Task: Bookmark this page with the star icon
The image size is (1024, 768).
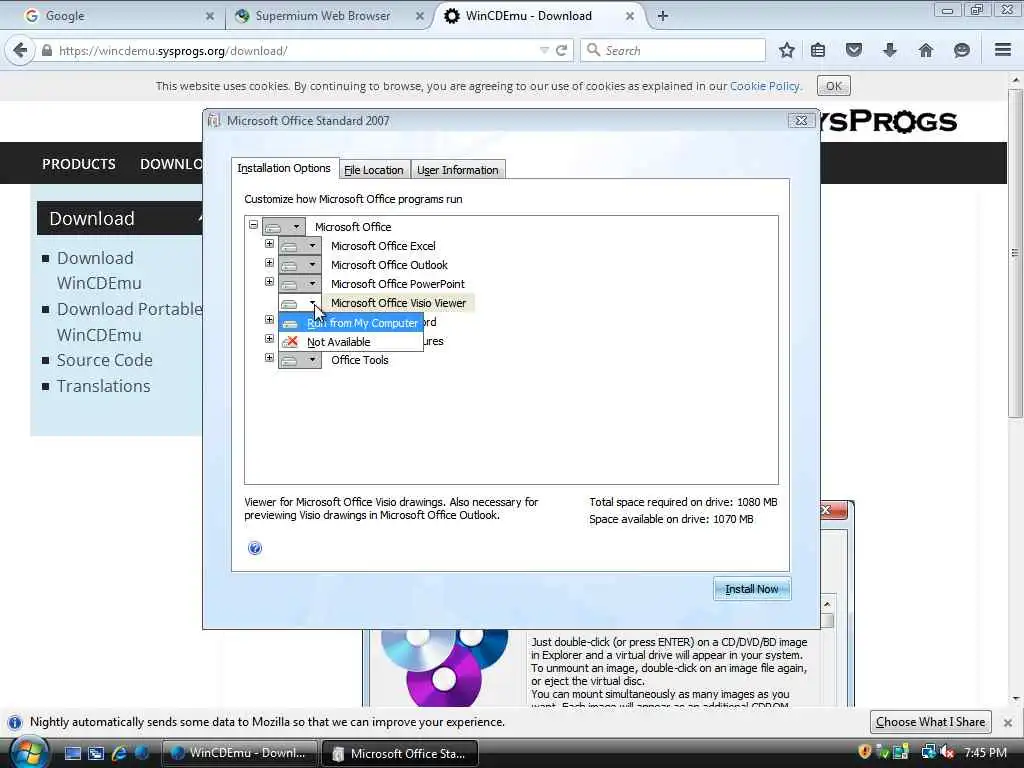Action: point(787,50)
